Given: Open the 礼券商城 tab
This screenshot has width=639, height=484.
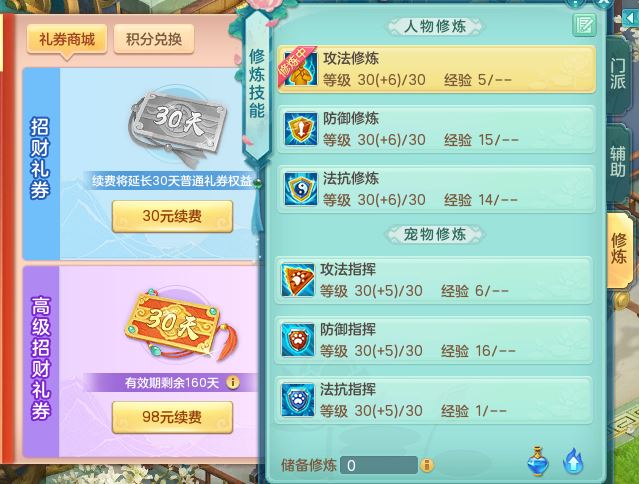Looking at the screenshot, I should (67, 39).
